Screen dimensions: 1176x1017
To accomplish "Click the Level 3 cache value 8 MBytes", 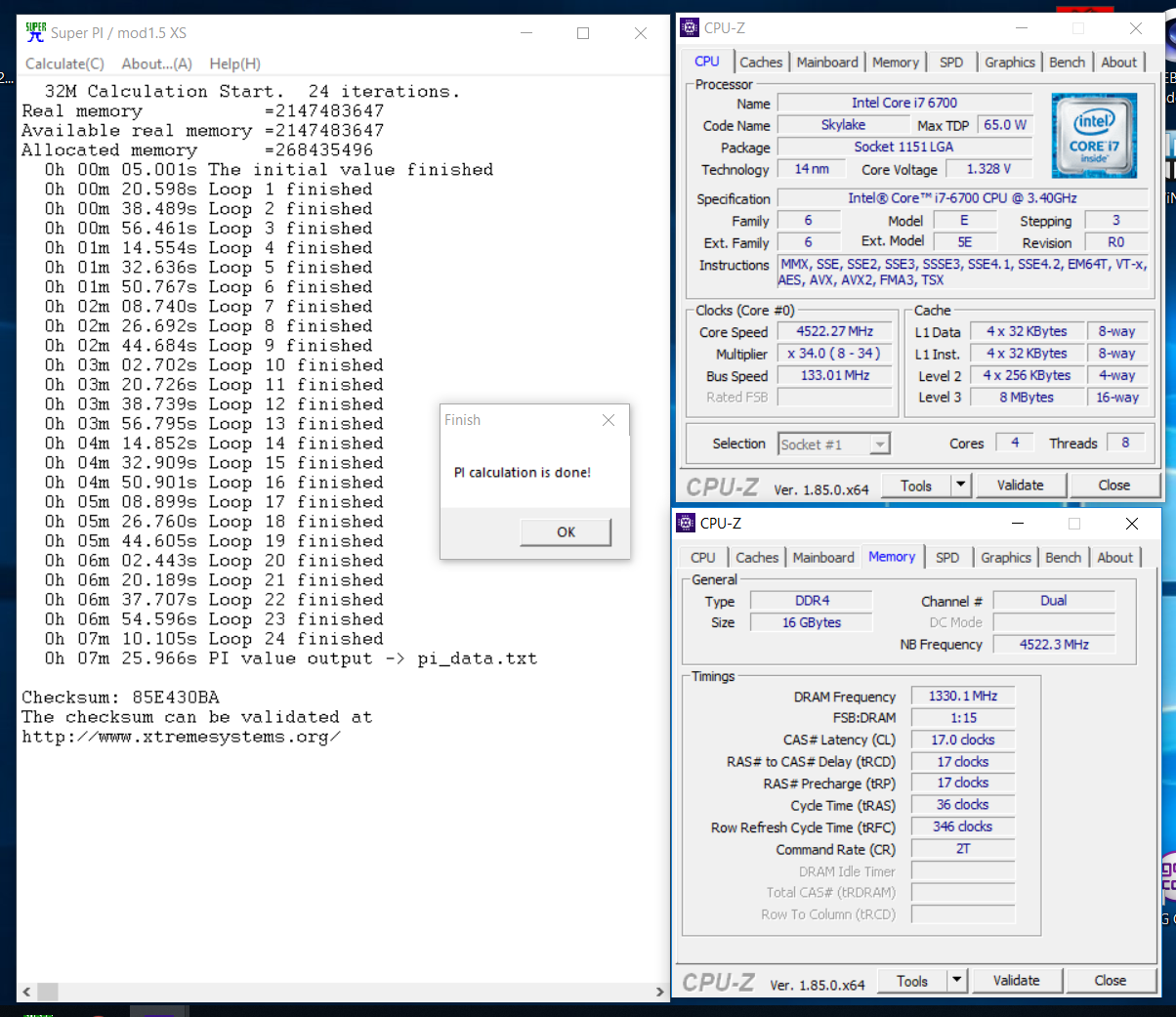I will 1027,398.
